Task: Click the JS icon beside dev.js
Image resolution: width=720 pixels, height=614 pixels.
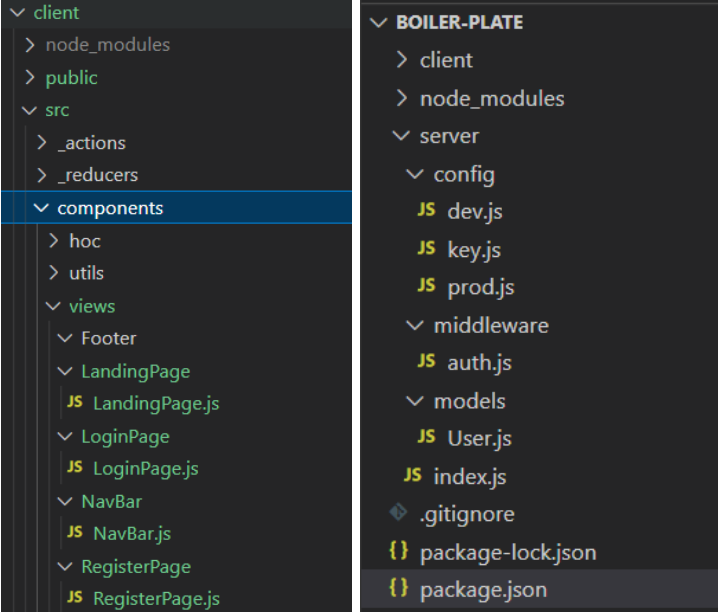Action: (426, 209)
